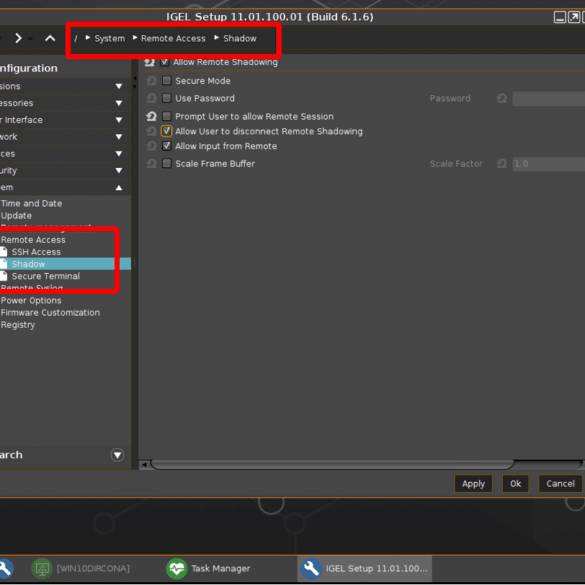585x585 pixels.
Task: Expand the User Interface section arrow
Action: point(119,120)
